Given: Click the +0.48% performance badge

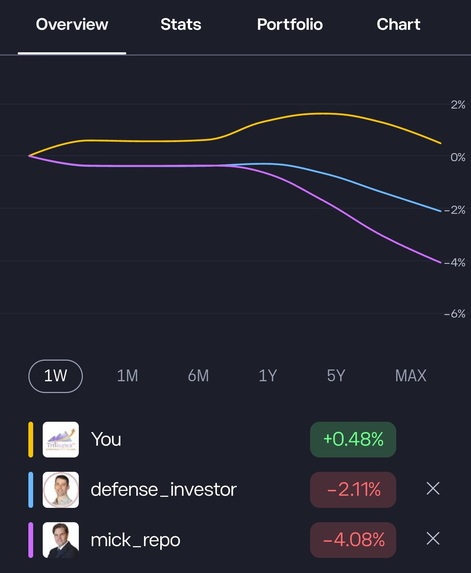Looking at the screenshot, I should pos(353,440).
